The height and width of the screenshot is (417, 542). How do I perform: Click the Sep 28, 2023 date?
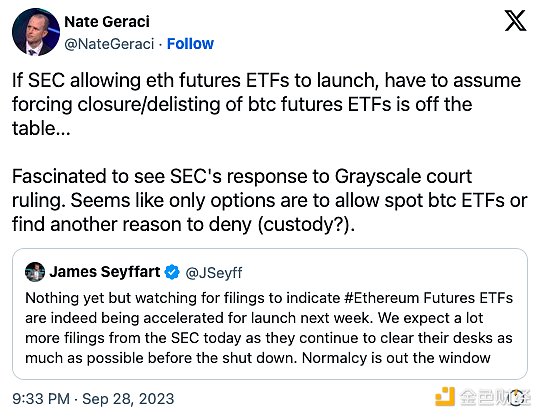(x=128, y=399)
